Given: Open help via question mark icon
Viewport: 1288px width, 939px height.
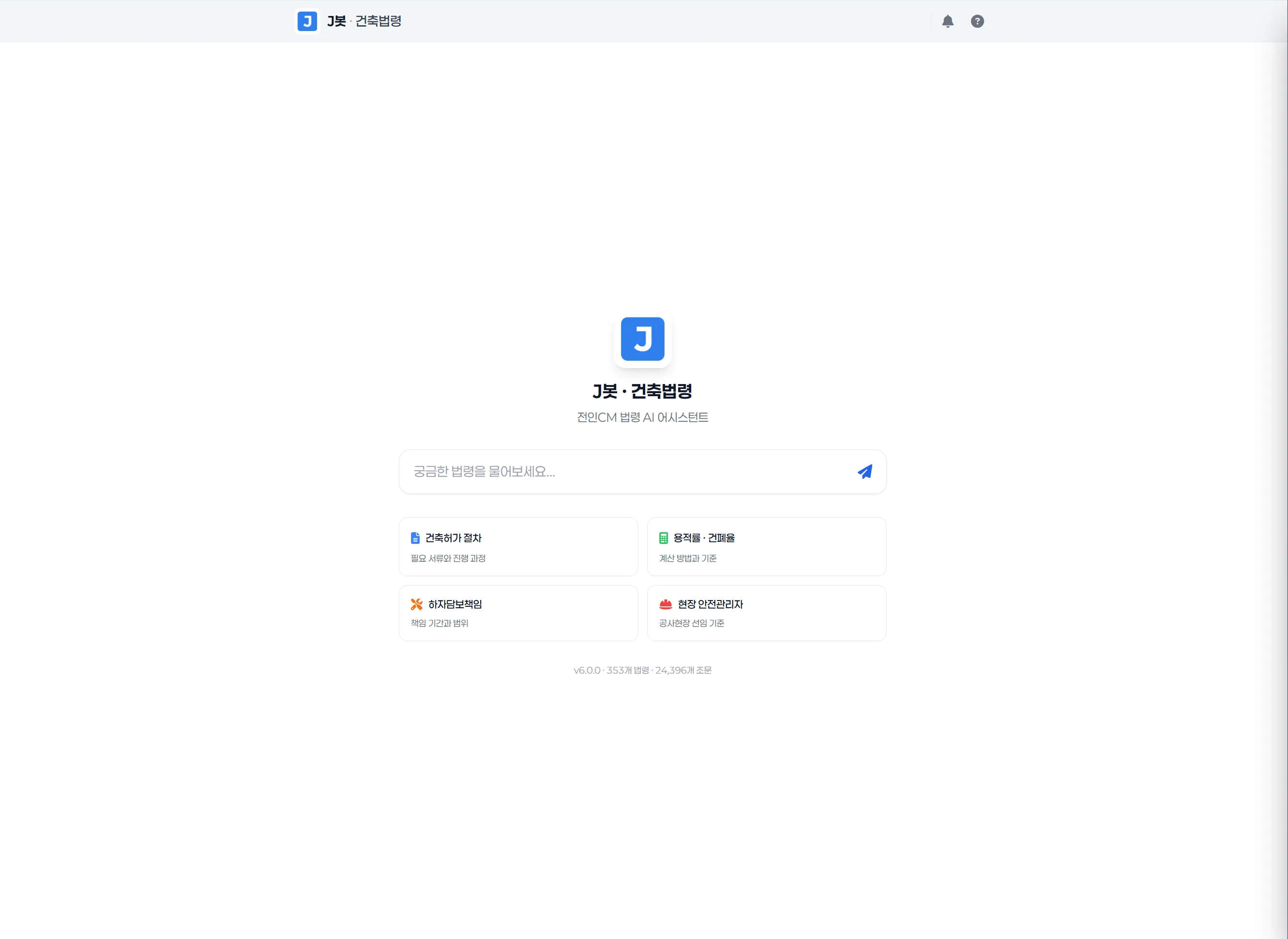Looking at the screenshot, I should (x=977, y=22).
